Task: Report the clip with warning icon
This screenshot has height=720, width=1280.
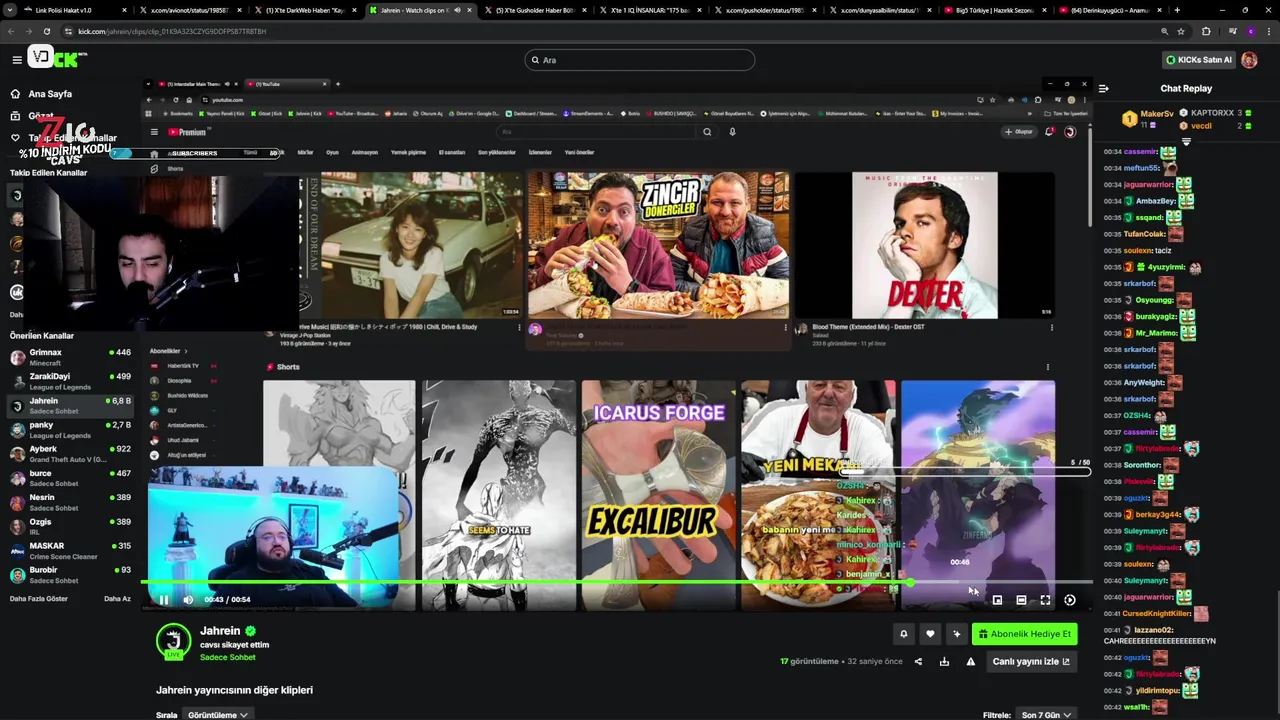Action: 970,661
